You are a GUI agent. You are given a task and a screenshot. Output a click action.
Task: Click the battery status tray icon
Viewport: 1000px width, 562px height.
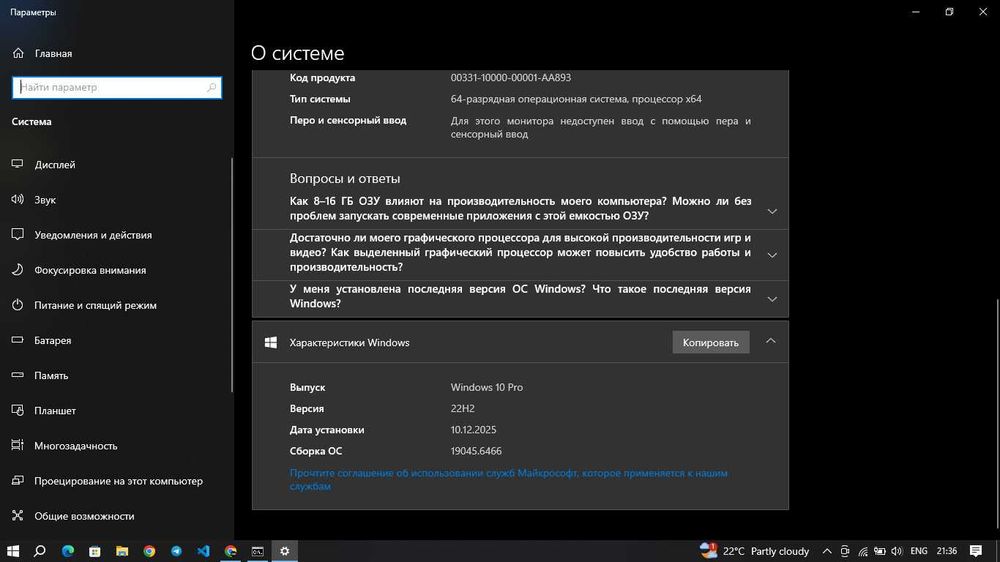(x=879, y=551)
